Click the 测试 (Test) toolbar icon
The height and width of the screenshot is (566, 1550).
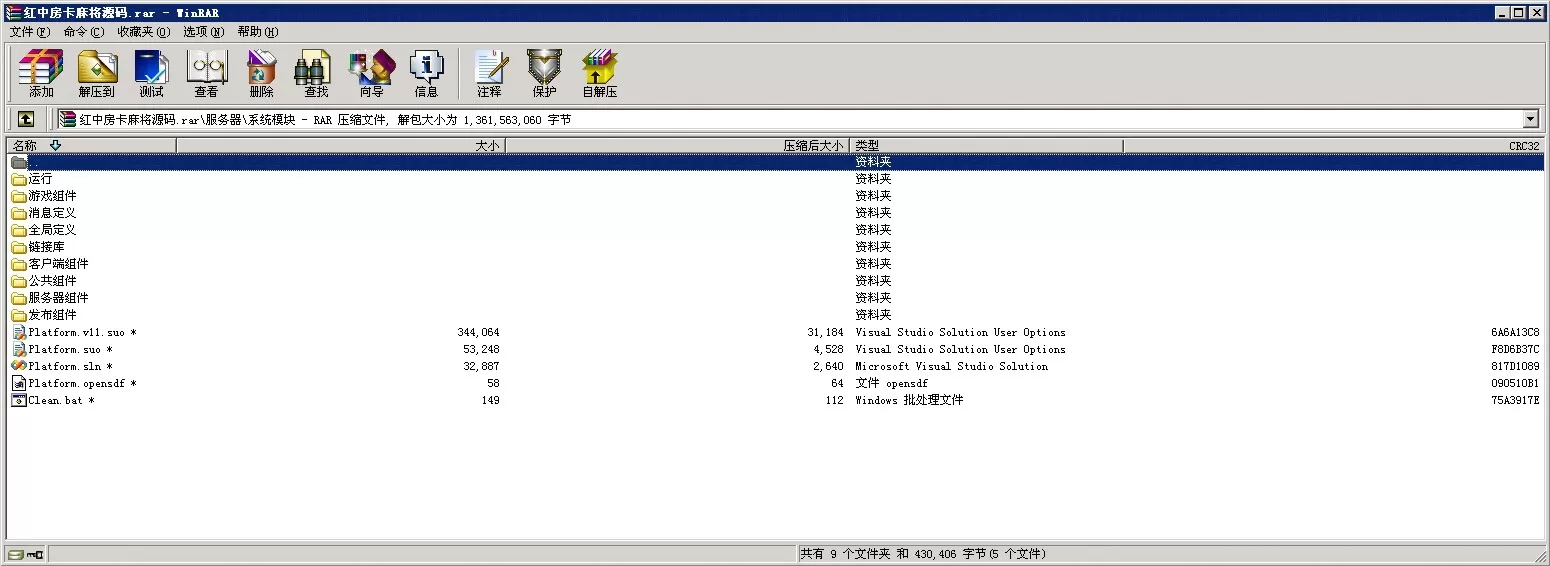[x=151, y=74]
